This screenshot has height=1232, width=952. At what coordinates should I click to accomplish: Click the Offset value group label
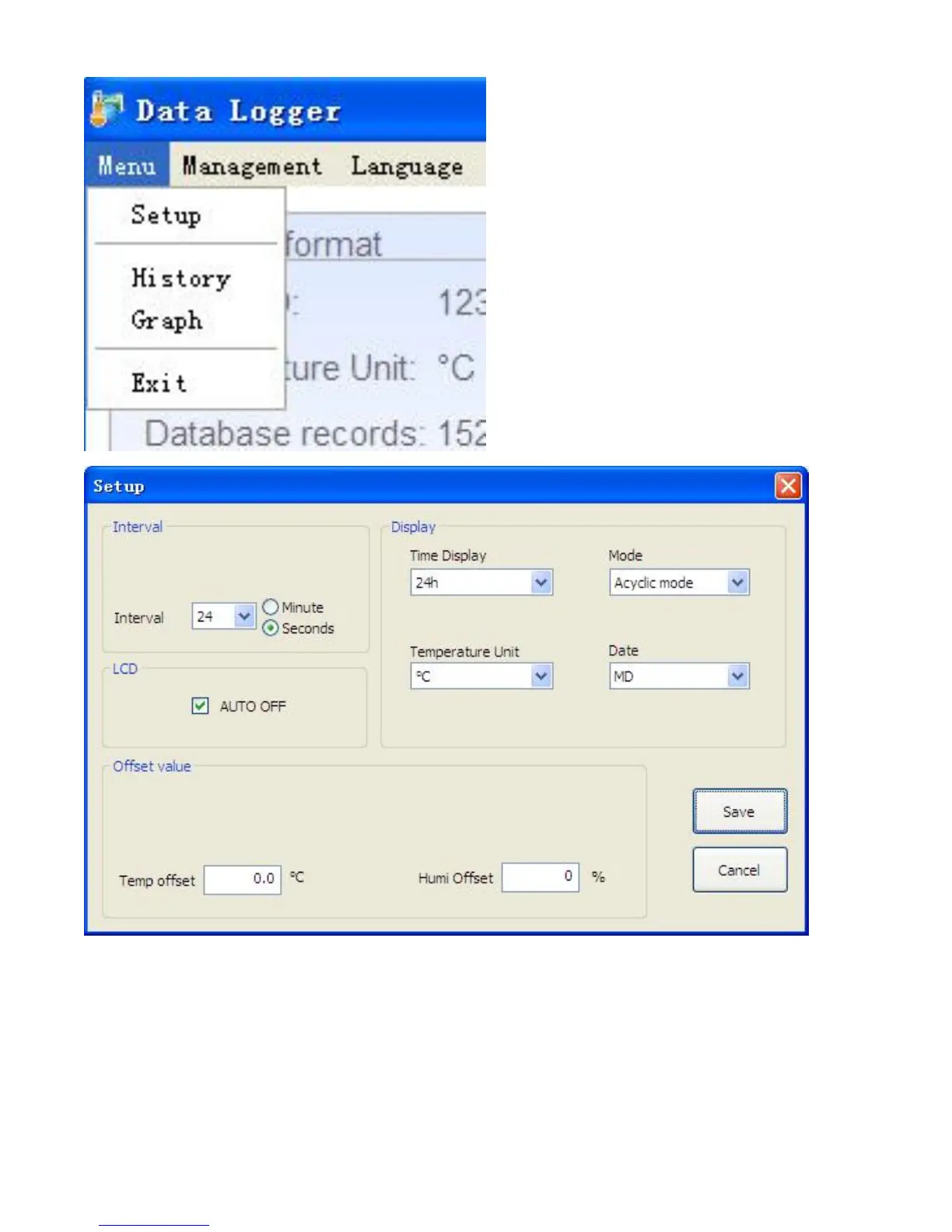tap(152, 766)
